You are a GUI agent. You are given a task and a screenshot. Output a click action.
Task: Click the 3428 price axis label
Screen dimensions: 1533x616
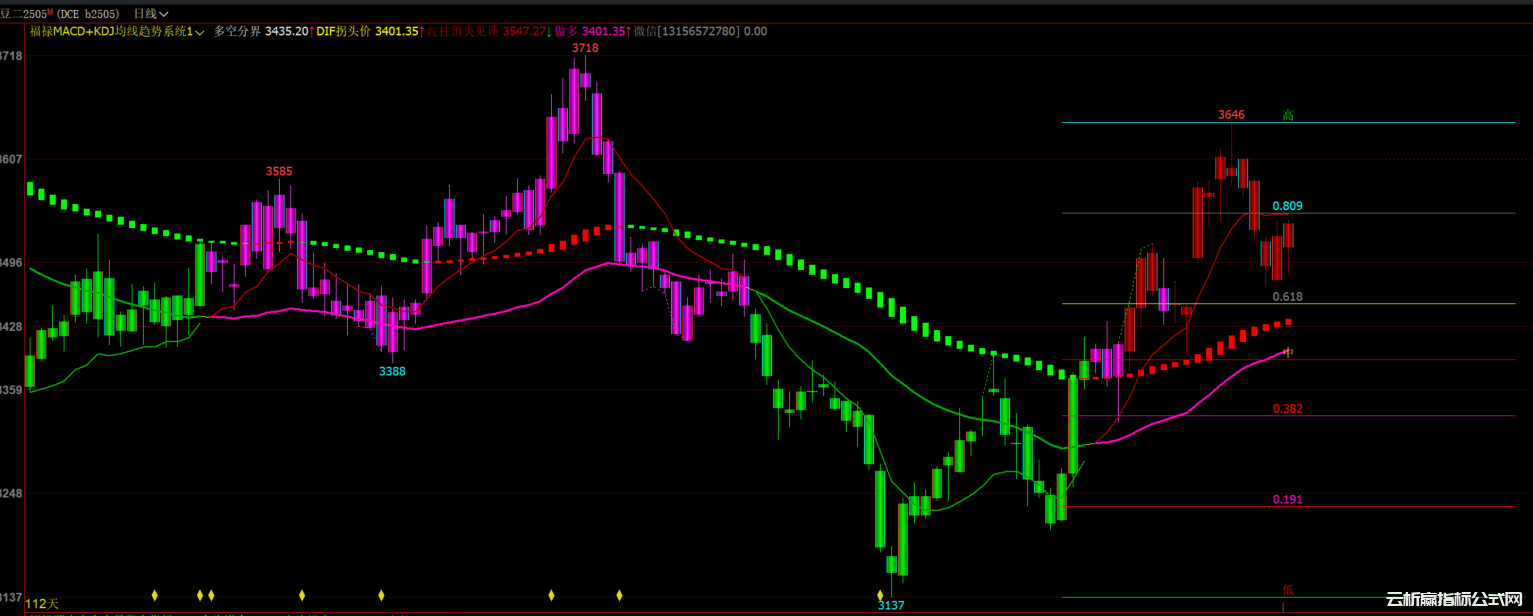[11, 327]
